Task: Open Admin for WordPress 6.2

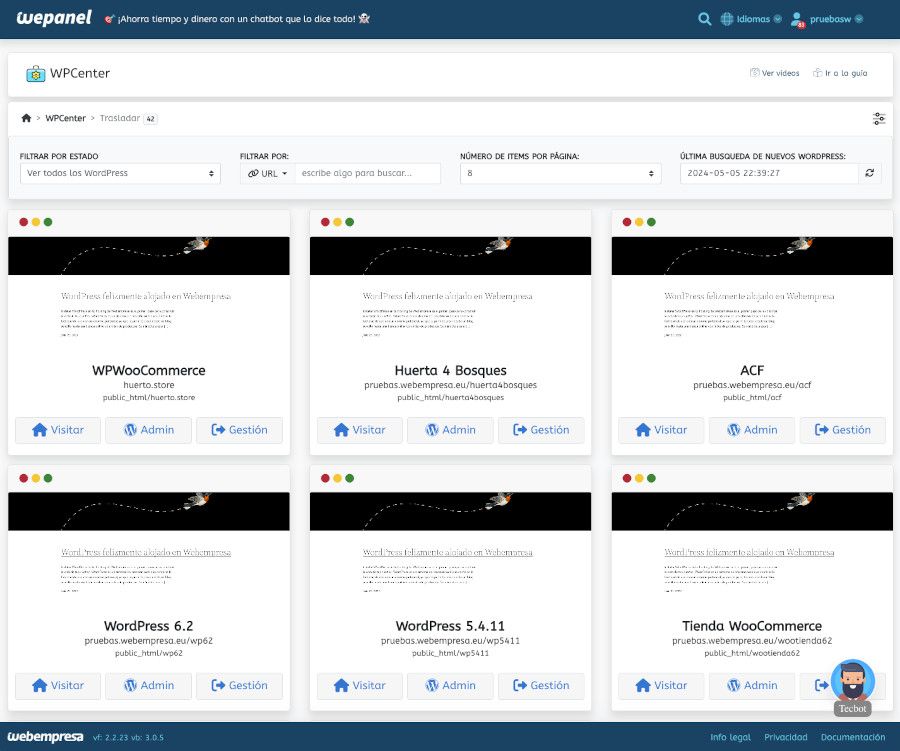Action: pyautogui.click(x=149, y=686)
